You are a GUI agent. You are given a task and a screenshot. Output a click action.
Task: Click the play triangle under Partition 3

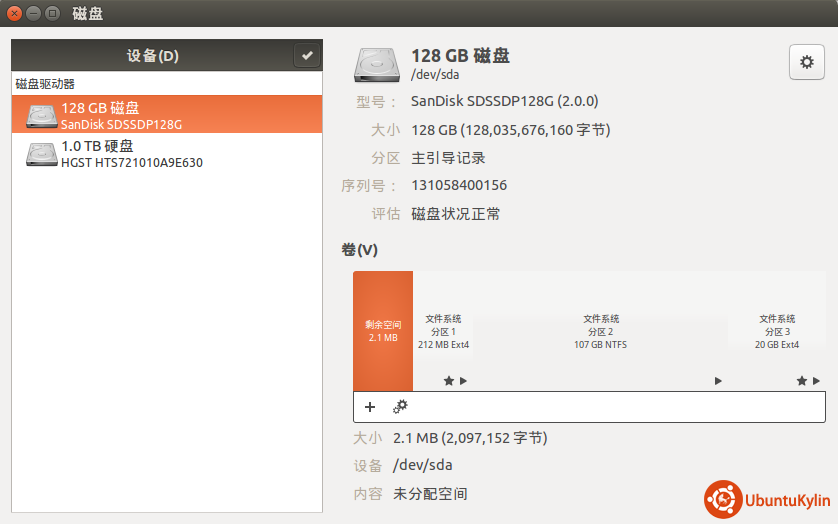click(x=816, y=381)
